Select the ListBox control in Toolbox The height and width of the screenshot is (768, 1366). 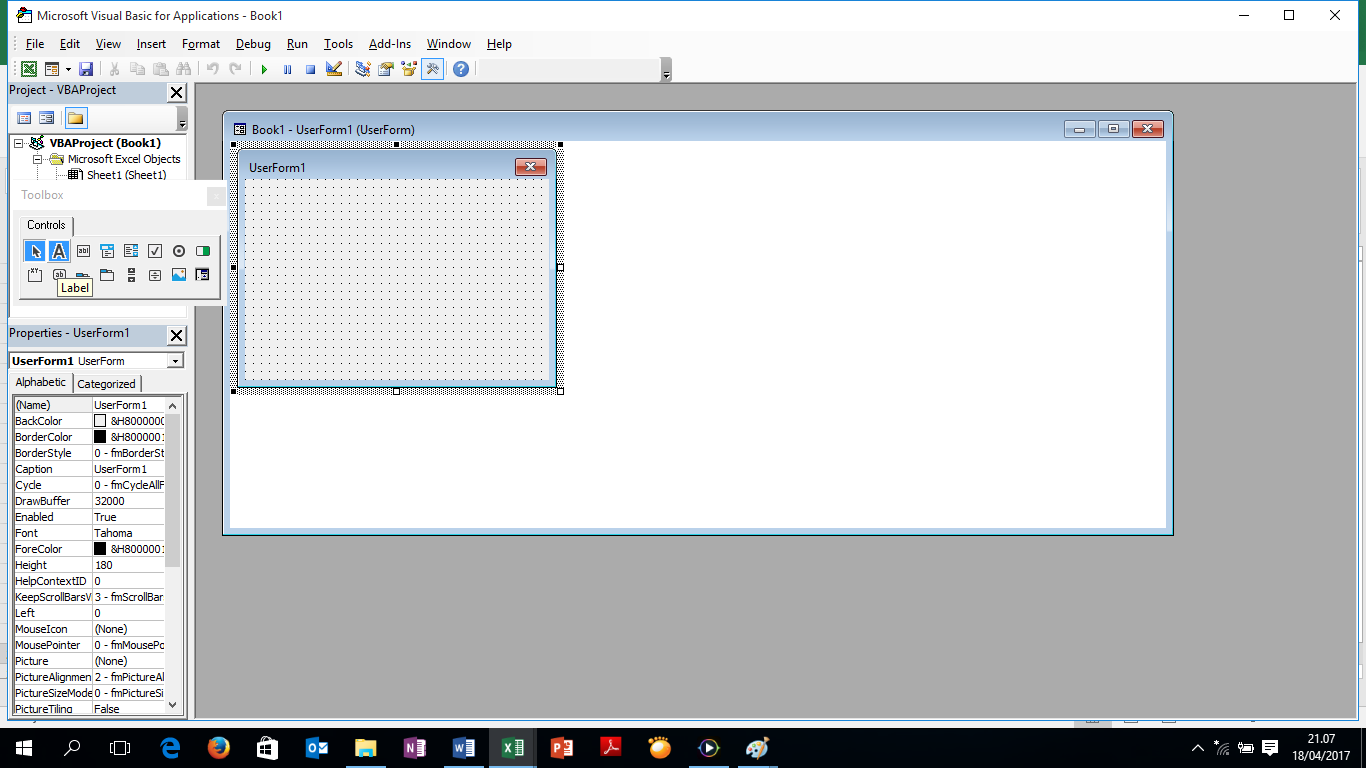point(131,251)
